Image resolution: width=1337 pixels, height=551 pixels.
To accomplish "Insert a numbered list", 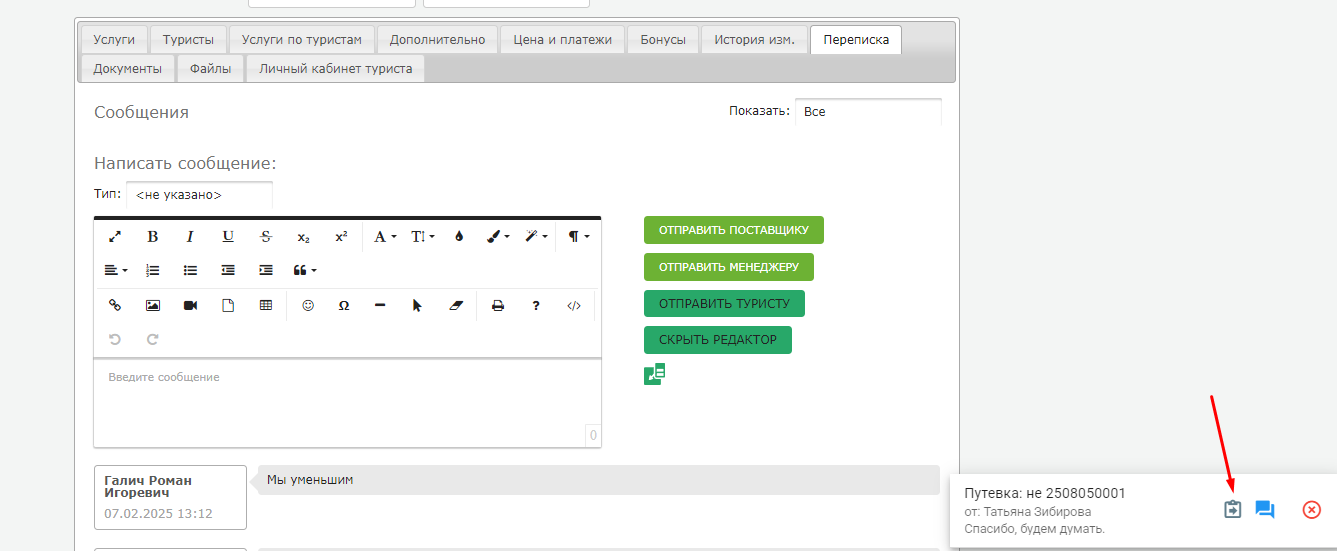I will point(153,270).
